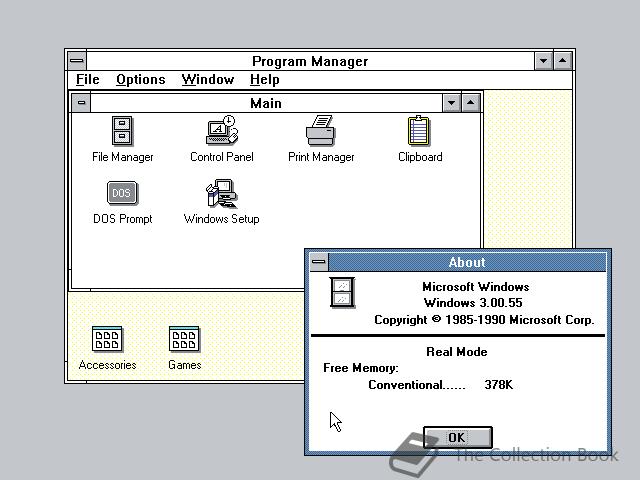640x480 pixels.
Task: Click the 'Real Mode' text
Action: (457, 352)
